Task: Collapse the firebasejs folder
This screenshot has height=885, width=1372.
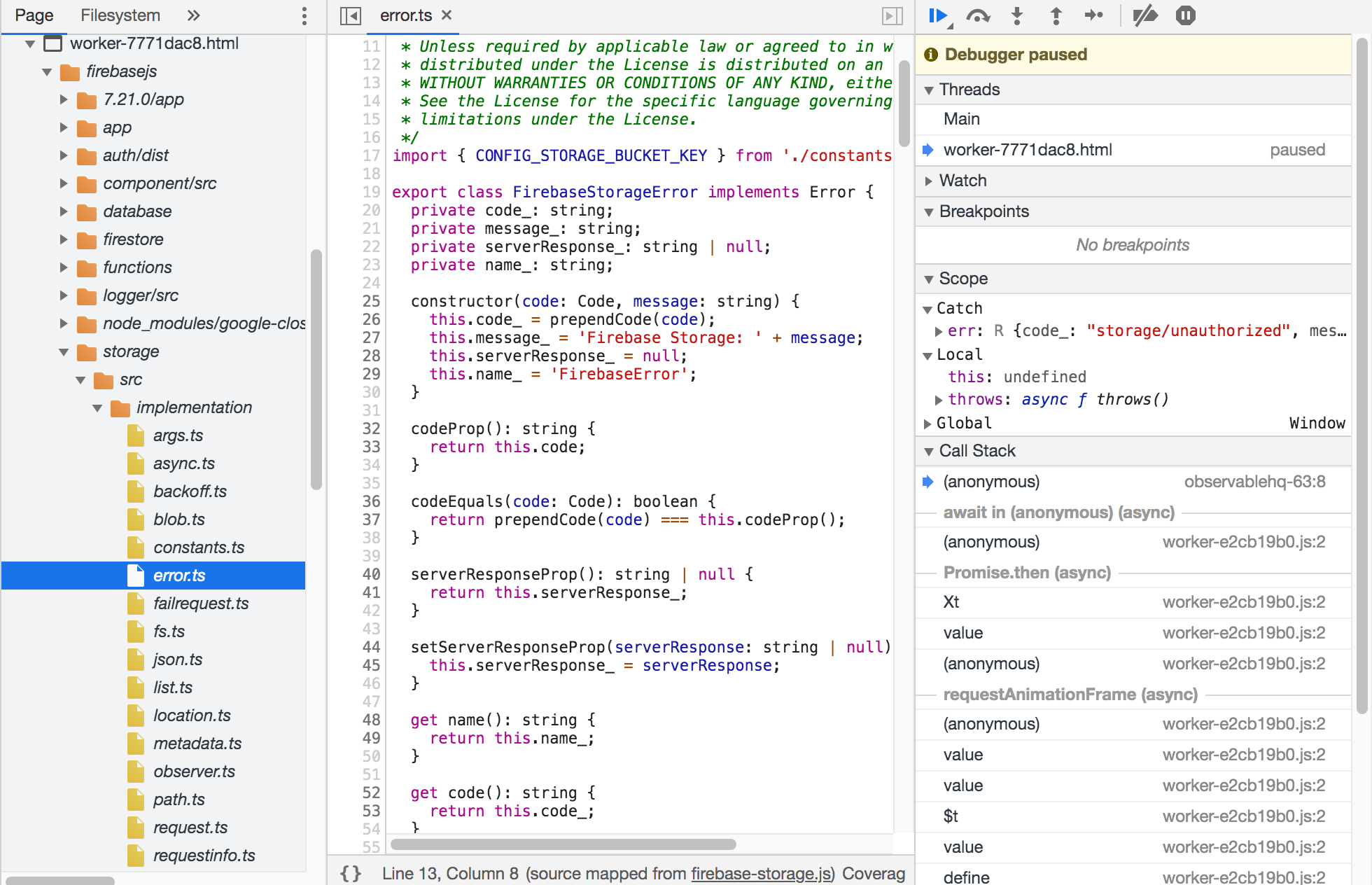Action: click(47, 71)
